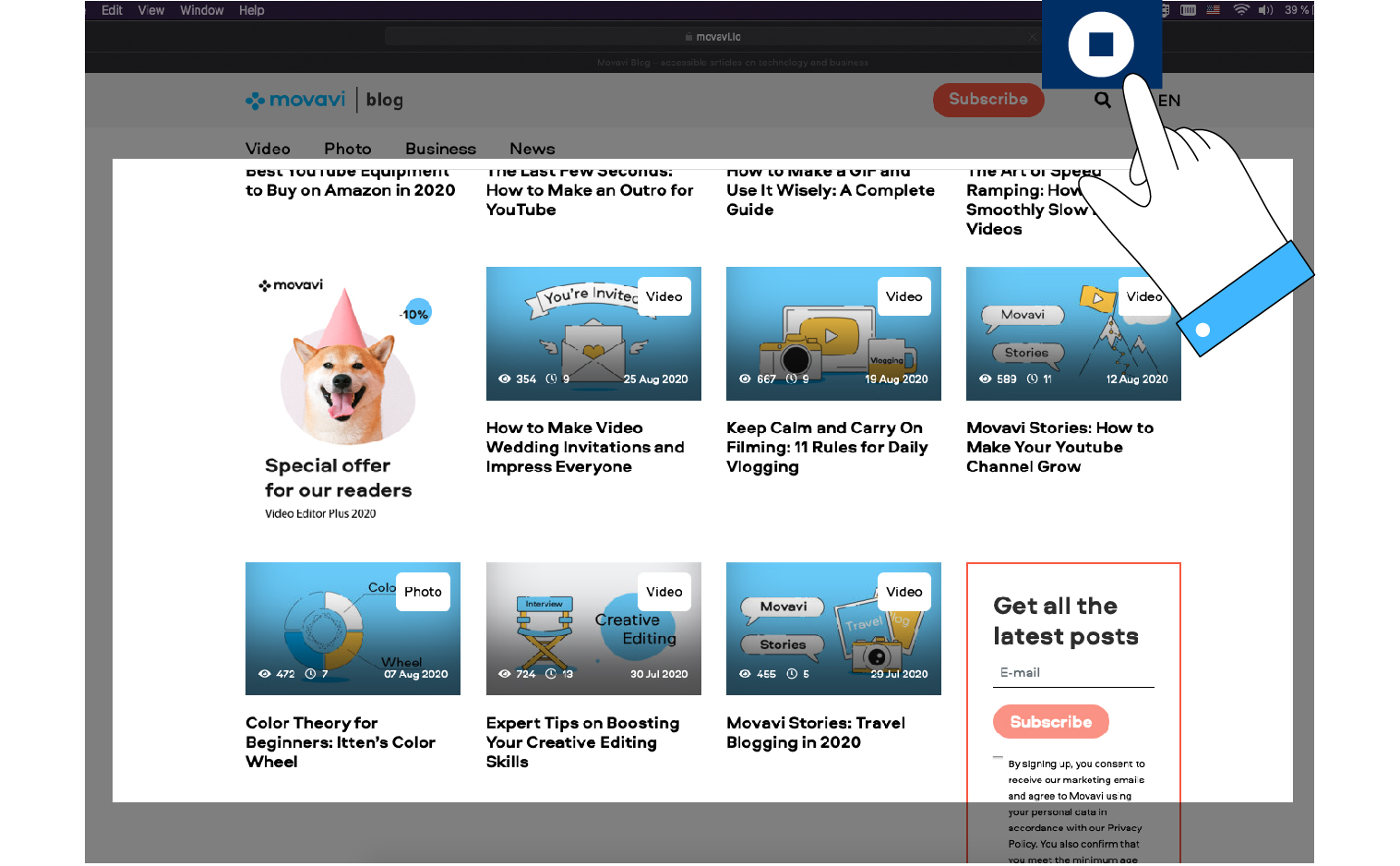Click the lock icon beside movavi.io
This screenshot has height=866, width=1400.
[x=688, y=37]
